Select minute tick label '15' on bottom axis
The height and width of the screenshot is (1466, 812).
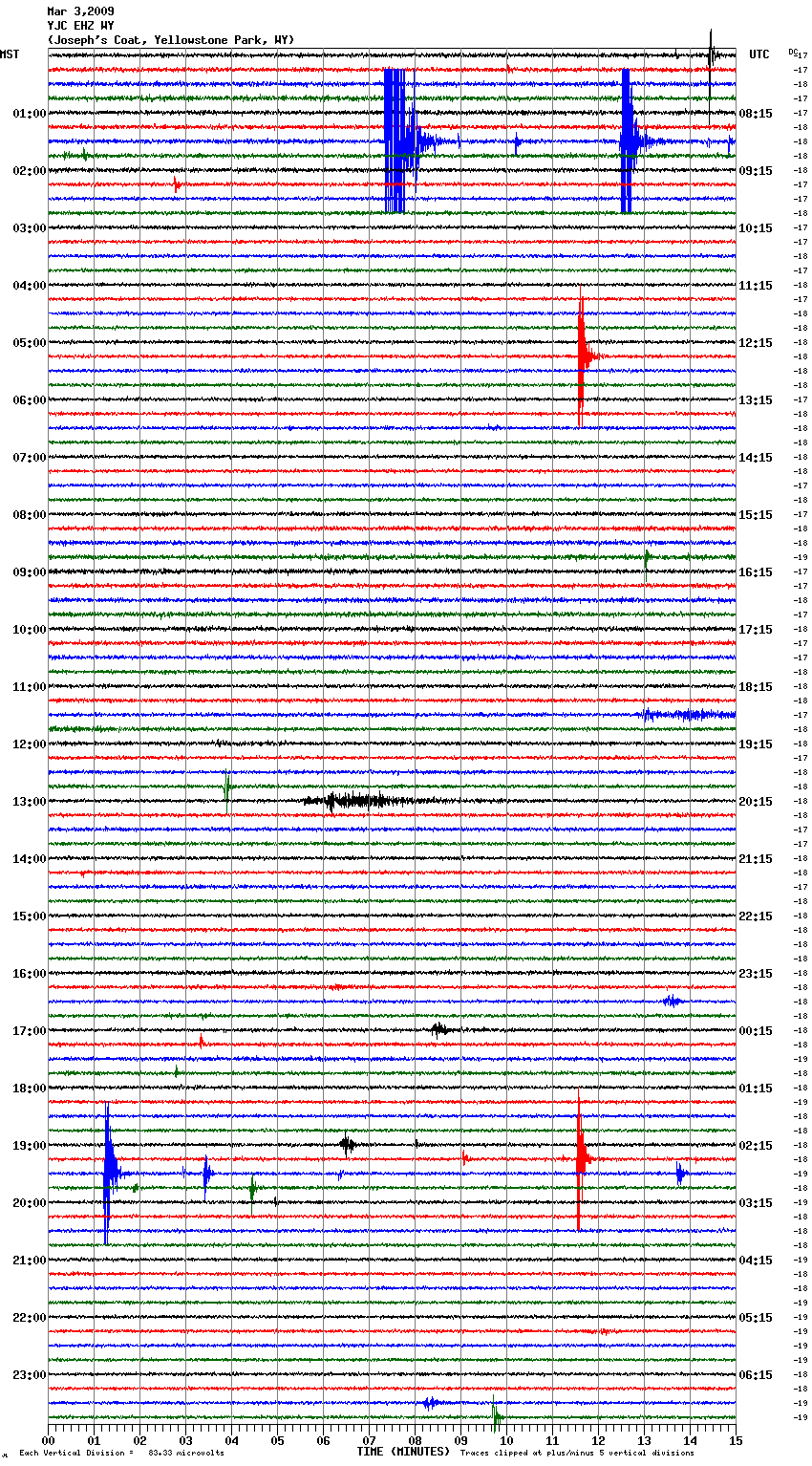tap(736, 1440)
